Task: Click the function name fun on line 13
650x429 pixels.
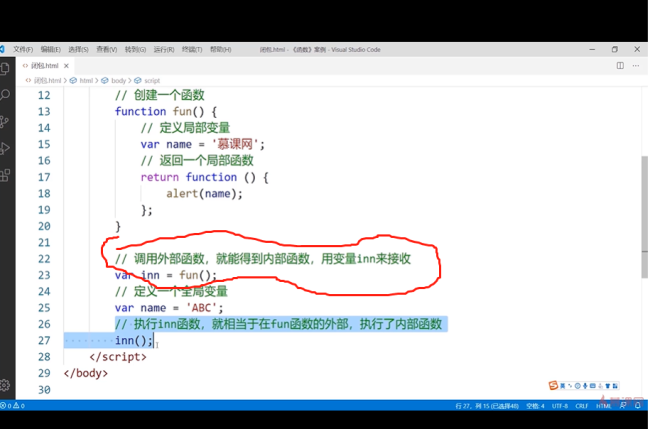Action: point(182,111)
